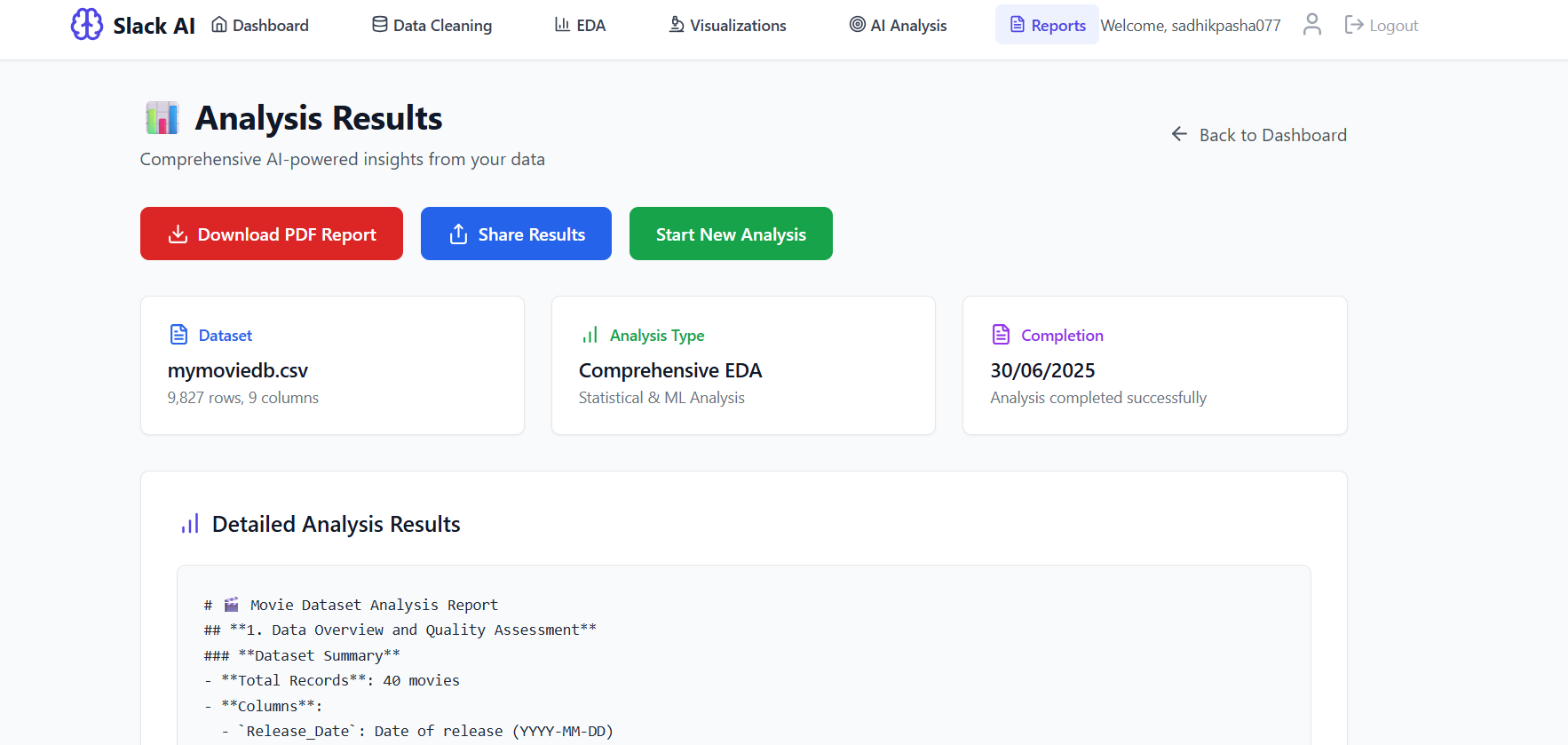
Task: Click the bar chart icon next to Analysis Type
Action: coord(590,335)
